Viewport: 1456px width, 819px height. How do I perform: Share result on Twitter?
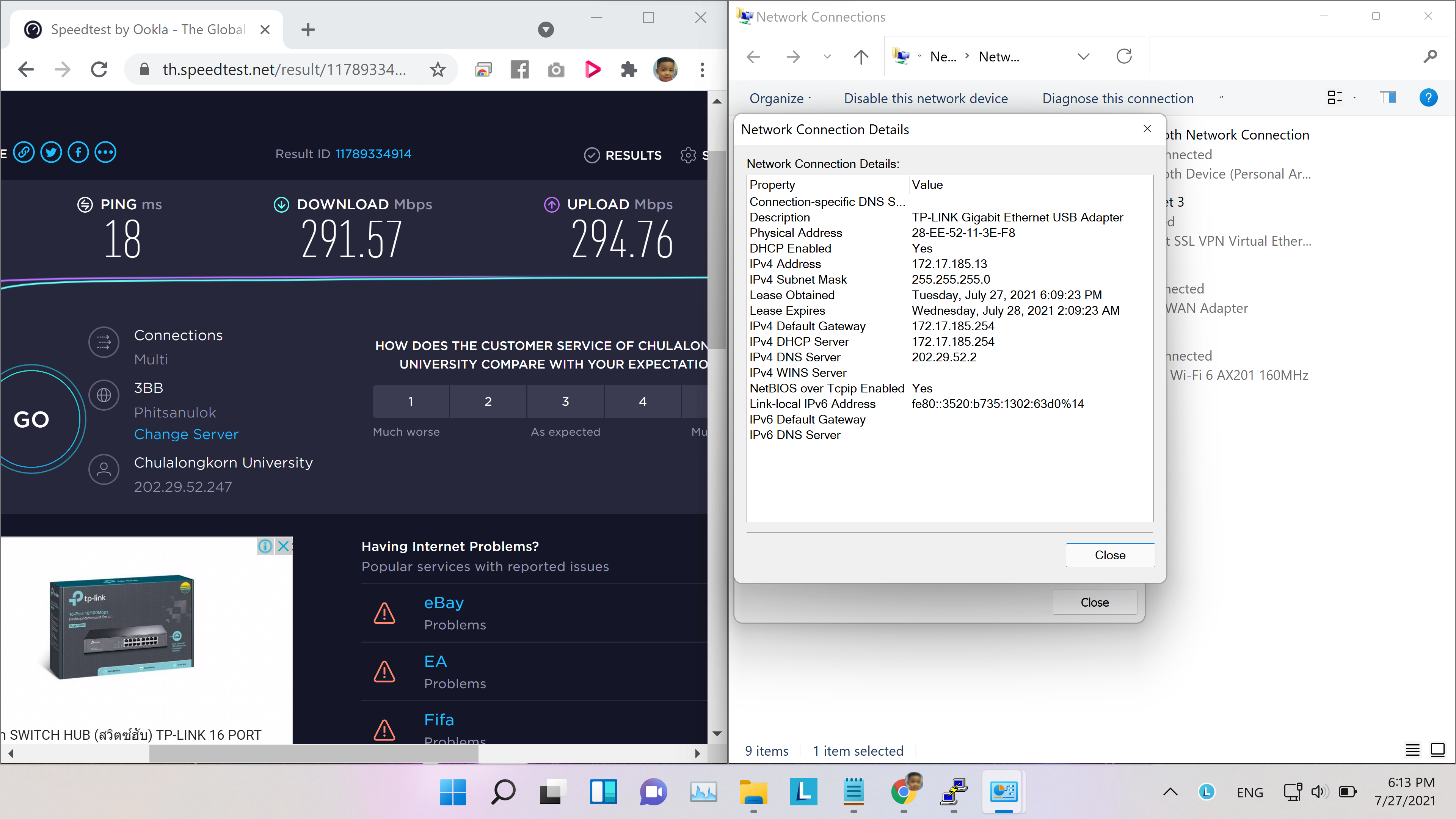51,152
